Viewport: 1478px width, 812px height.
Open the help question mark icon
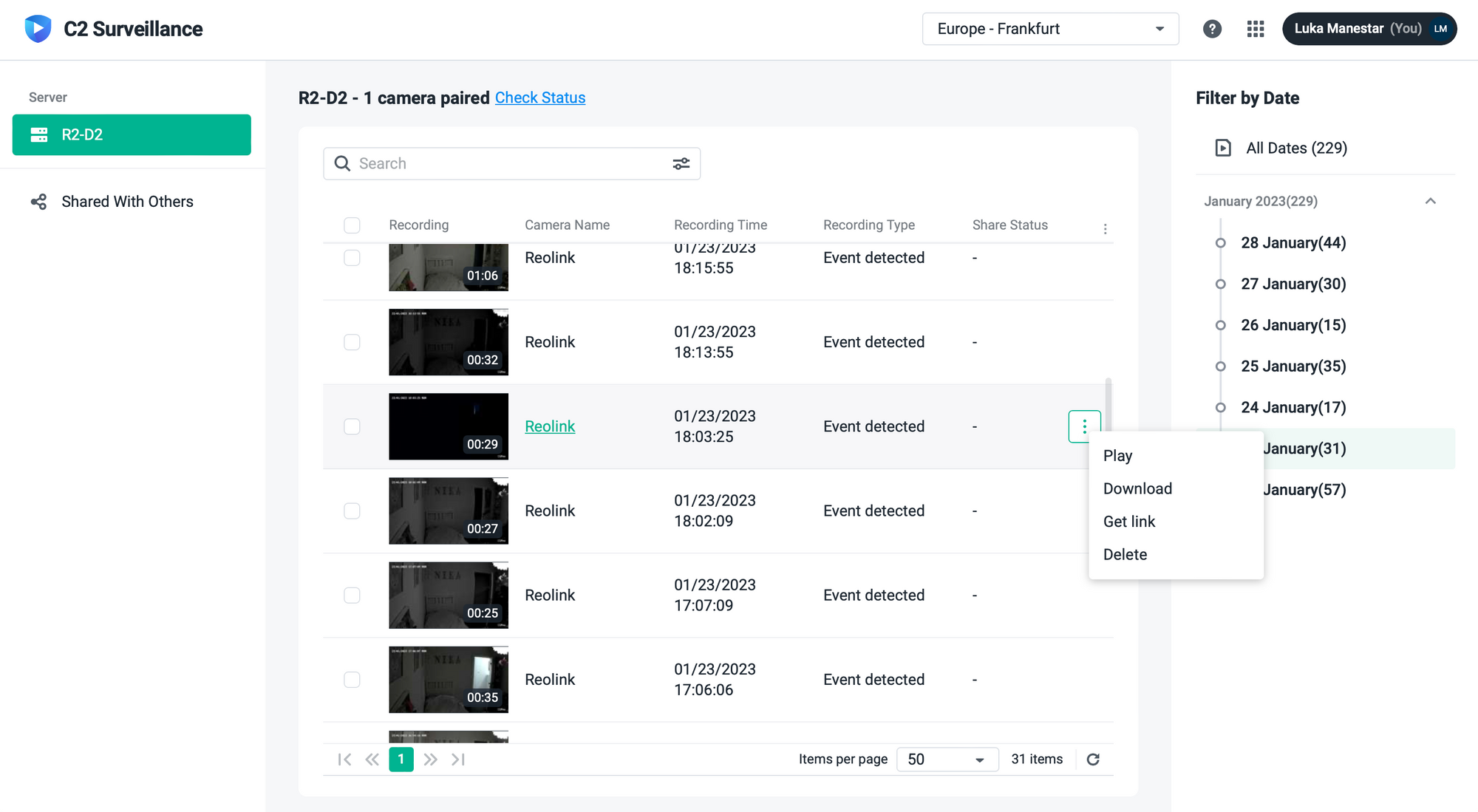click(1212, 29)
